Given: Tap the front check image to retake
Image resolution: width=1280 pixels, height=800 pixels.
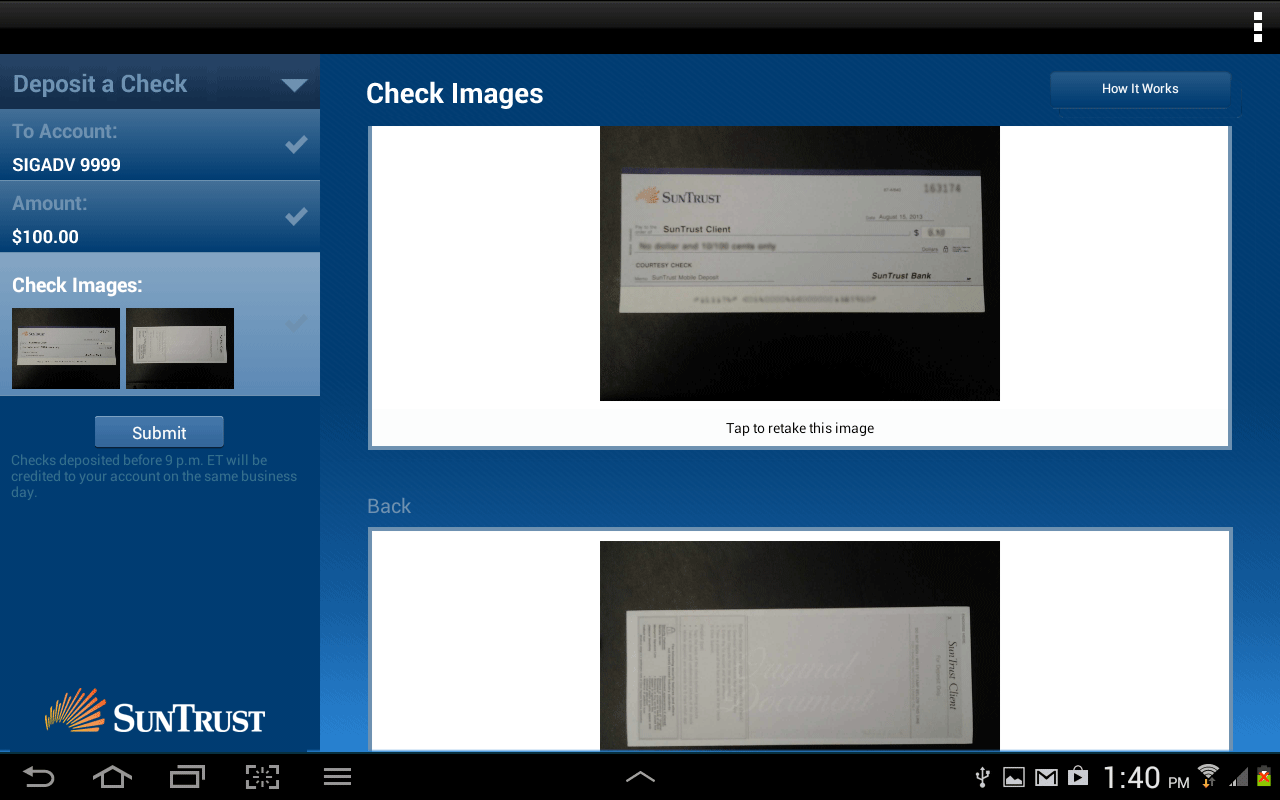Looking at the screenshot, I should tap(800, 263).
